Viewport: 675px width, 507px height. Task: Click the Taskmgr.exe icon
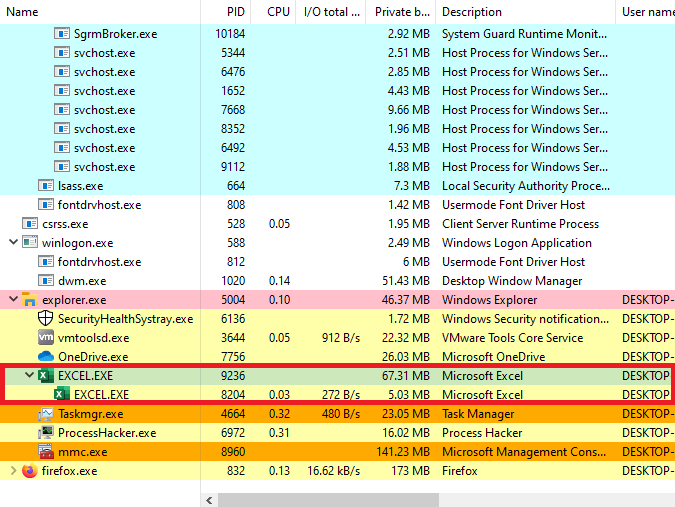point(46,414)
